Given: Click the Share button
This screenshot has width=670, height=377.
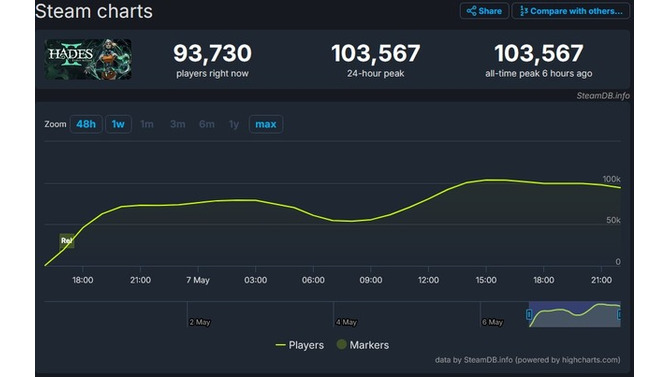Looking at the screenshot, I should (484, 11).
